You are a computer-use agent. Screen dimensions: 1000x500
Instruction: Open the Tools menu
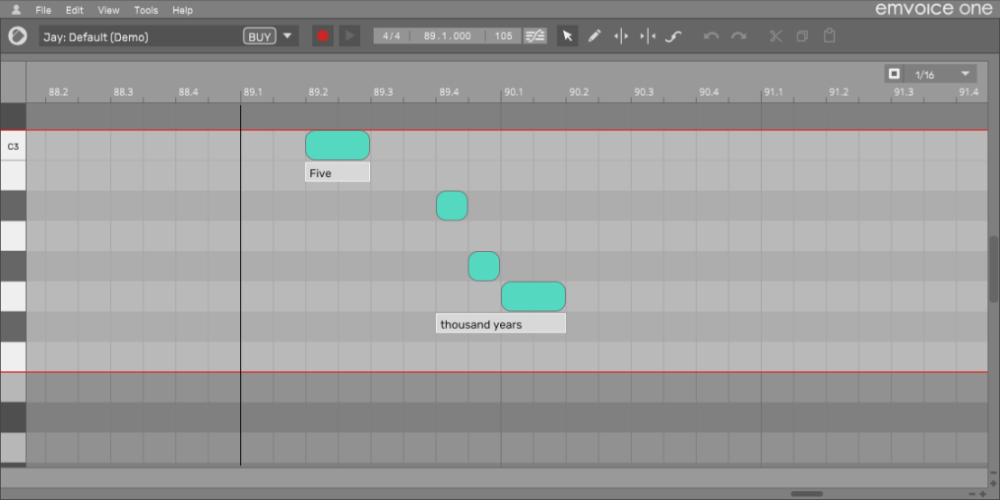coord(146,10)
